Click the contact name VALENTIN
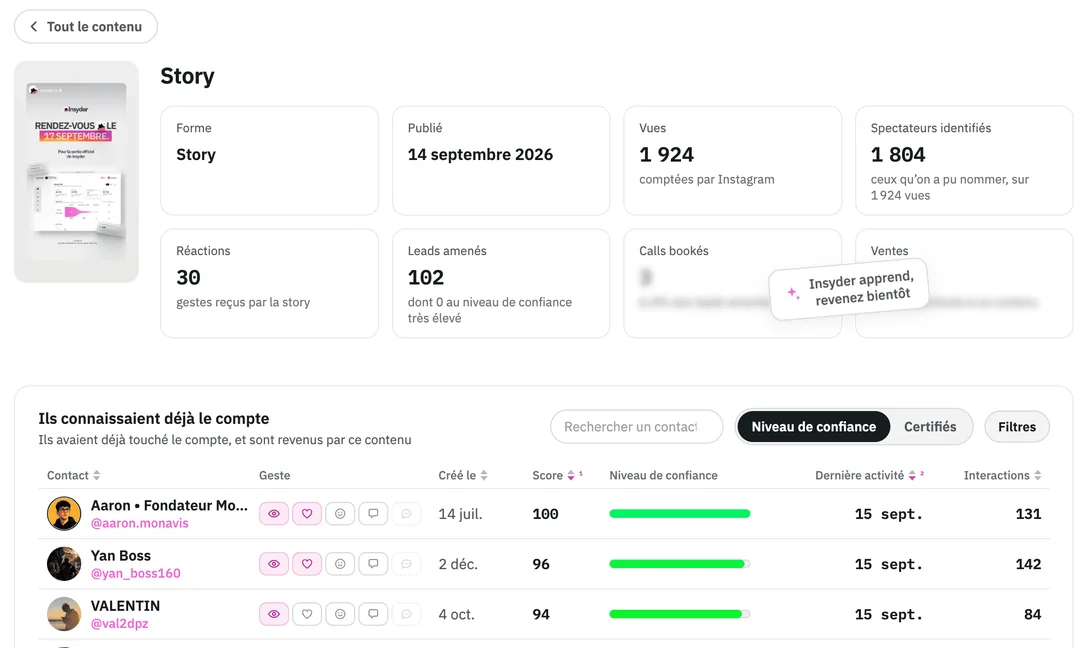This screenshot has width=1080, height=648. point(125,606)
